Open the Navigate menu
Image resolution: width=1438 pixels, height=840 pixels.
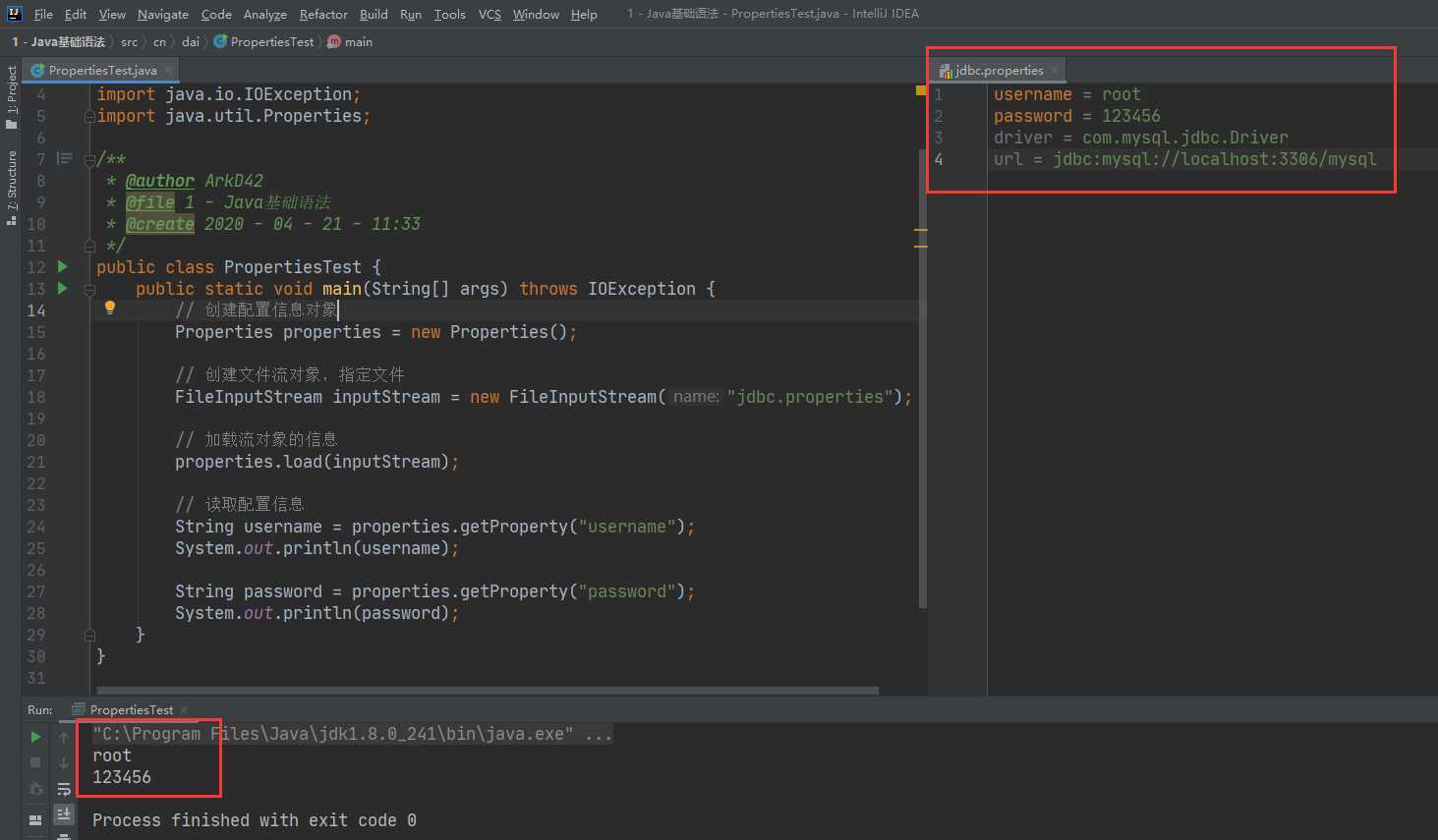(163, 14)
